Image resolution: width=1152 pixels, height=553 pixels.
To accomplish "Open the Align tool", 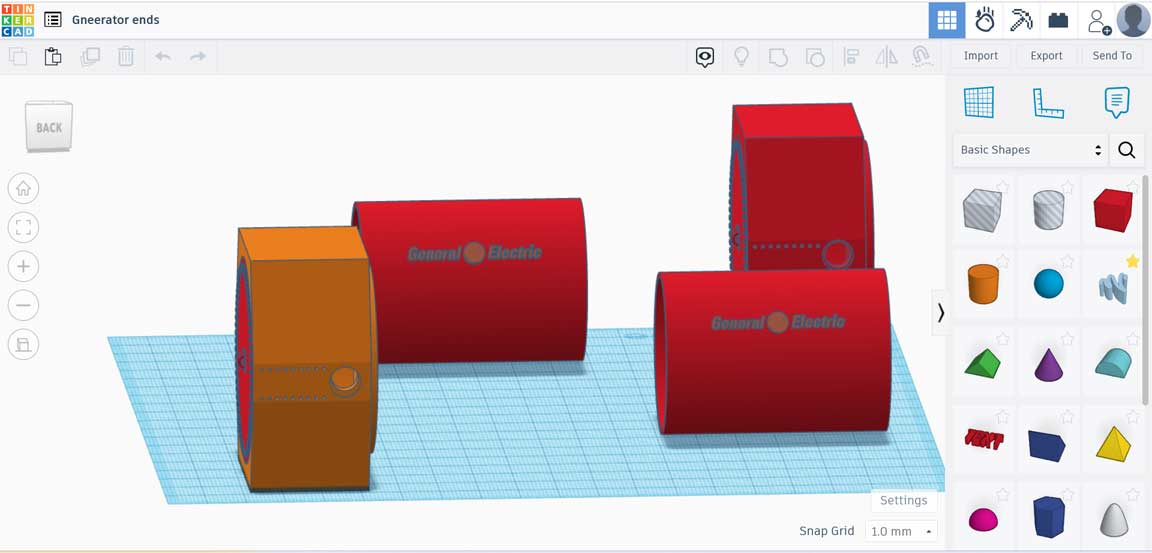I will (851, 57).
